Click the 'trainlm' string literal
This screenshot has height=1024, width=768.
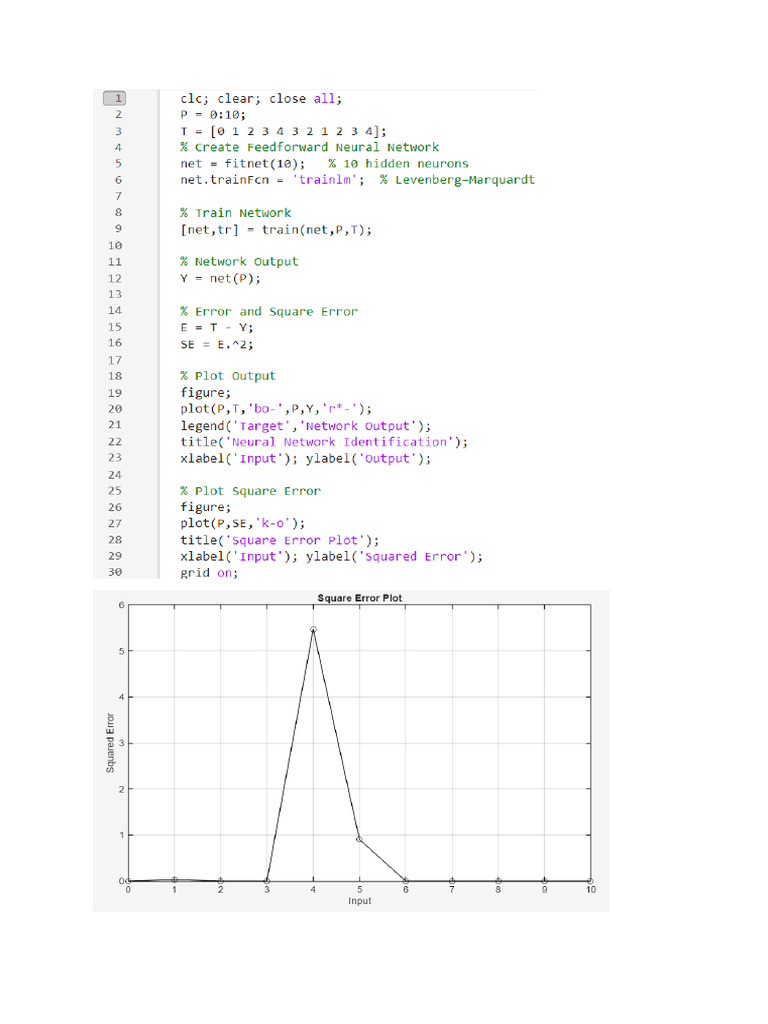click(325, 180)
